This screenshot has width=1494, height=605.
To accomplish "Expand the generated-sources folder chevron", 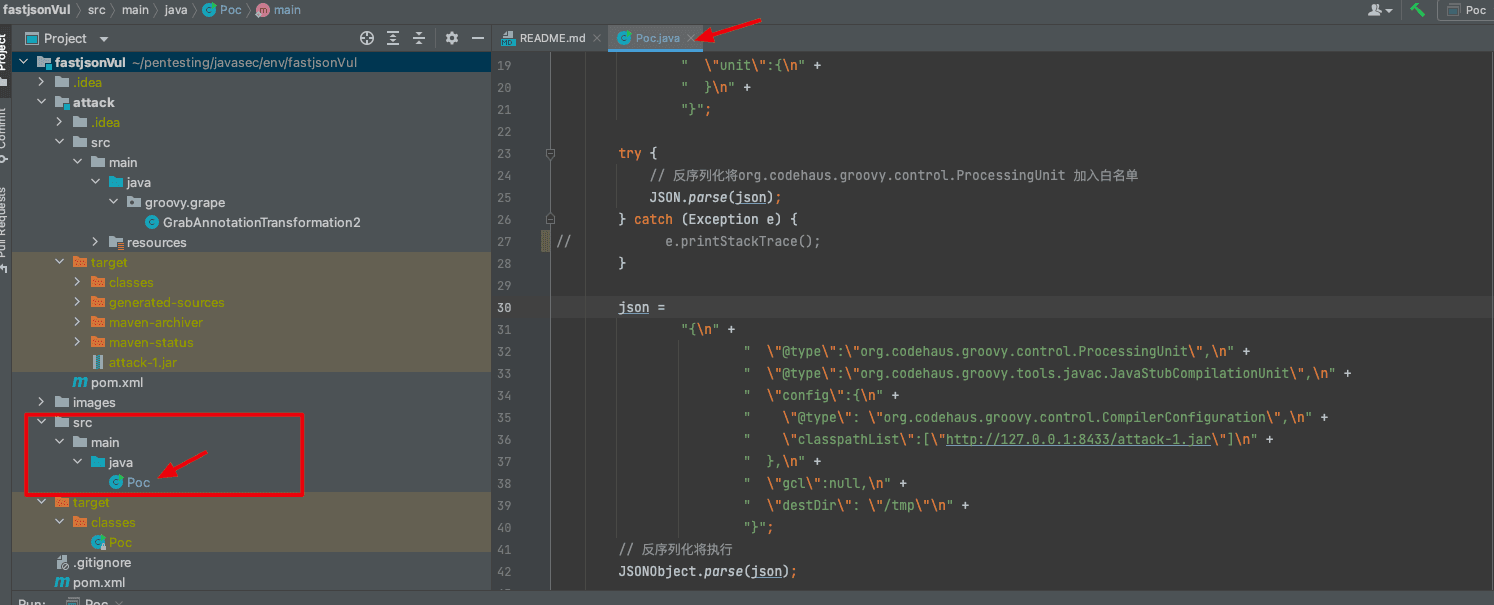I will (x=78, y=302).
